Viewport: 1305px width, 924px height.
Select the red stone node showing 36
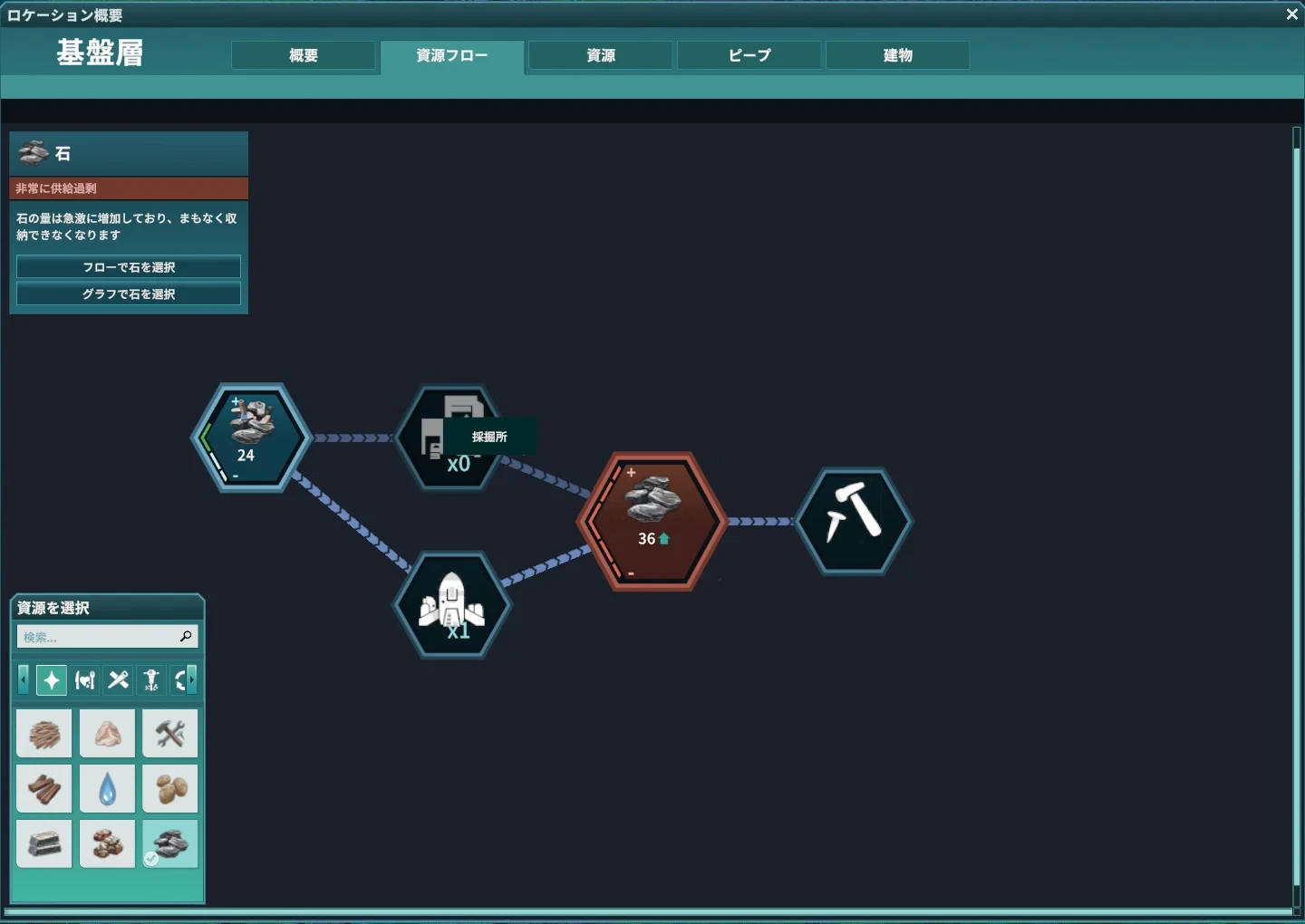point(652,522)
